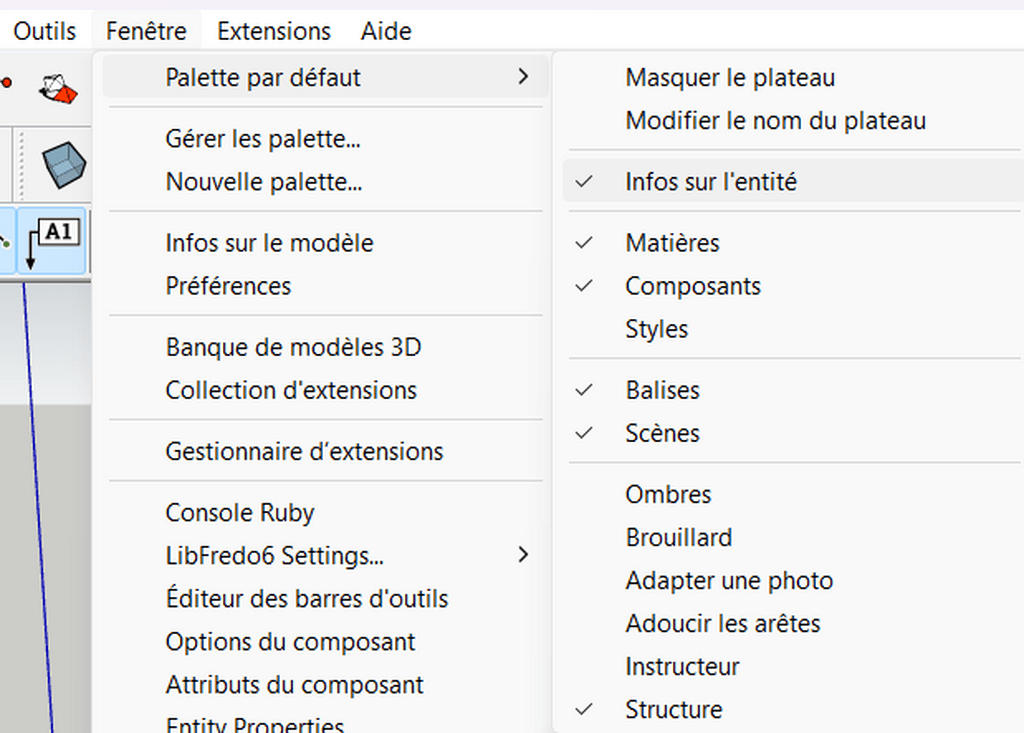This screenshot has height=733, width=1024.
Task: Hide the Balises panel
Action: click(x=662, y=390)
